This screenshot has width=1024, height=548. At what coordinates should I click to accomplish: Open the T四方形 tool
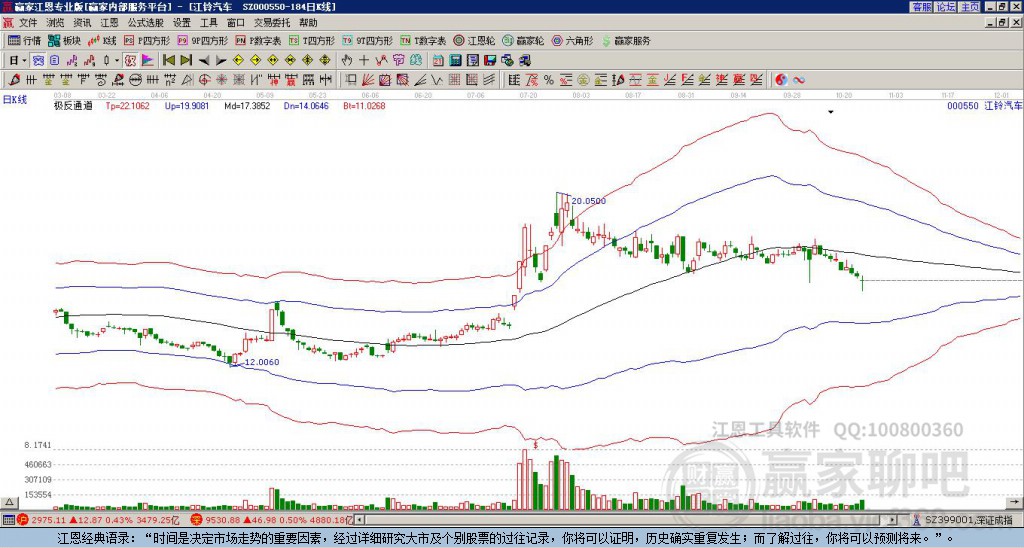pos(312,41)
